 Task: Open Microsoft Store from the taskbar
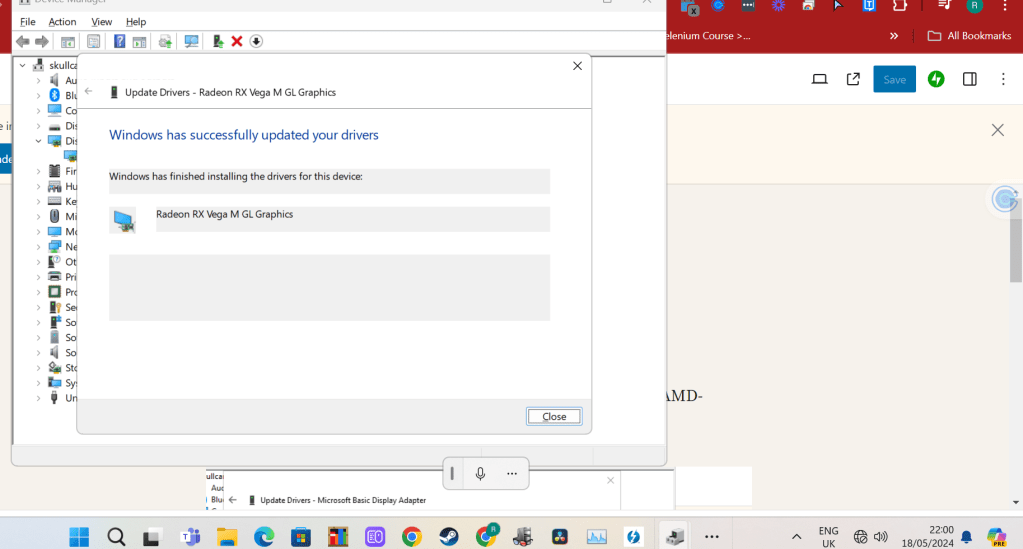coord(301,537)
